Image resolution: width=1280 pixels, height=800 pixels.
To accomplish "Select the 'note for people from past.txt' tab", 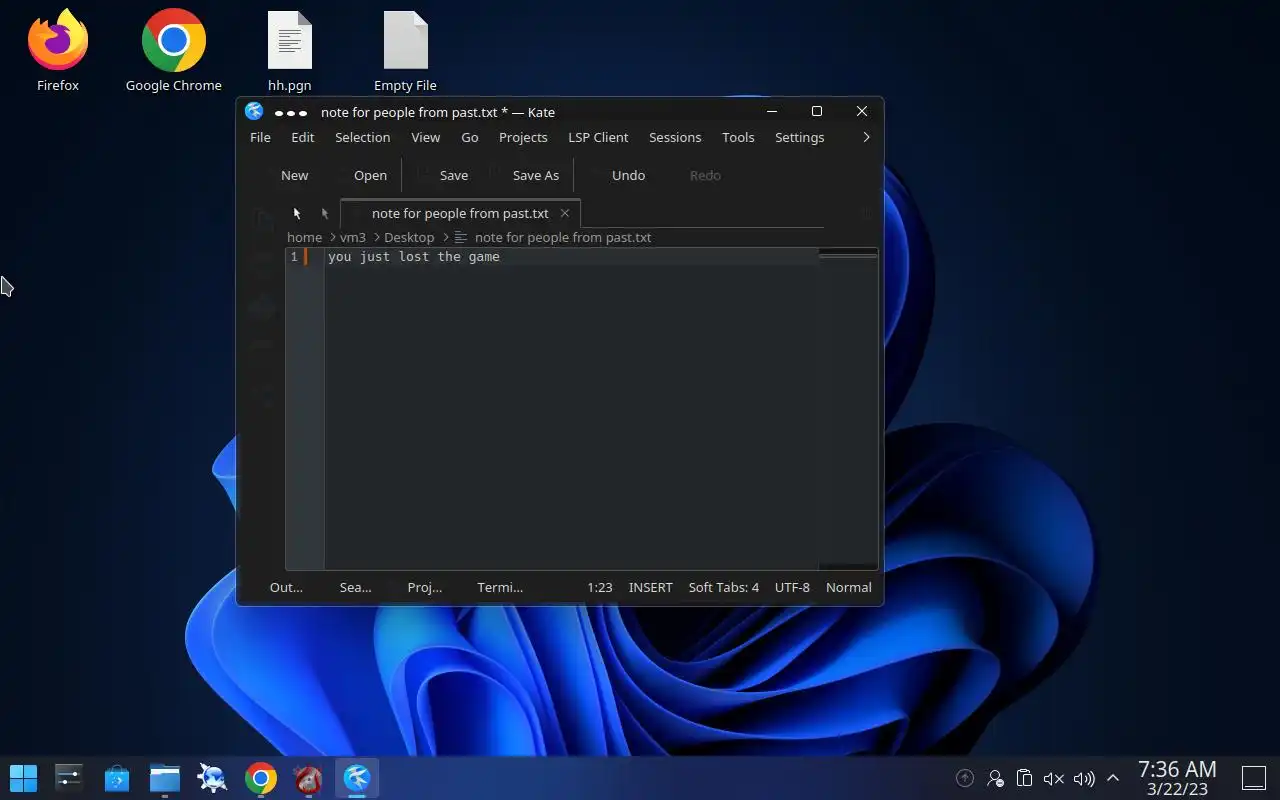I will (x=459, y=213).
